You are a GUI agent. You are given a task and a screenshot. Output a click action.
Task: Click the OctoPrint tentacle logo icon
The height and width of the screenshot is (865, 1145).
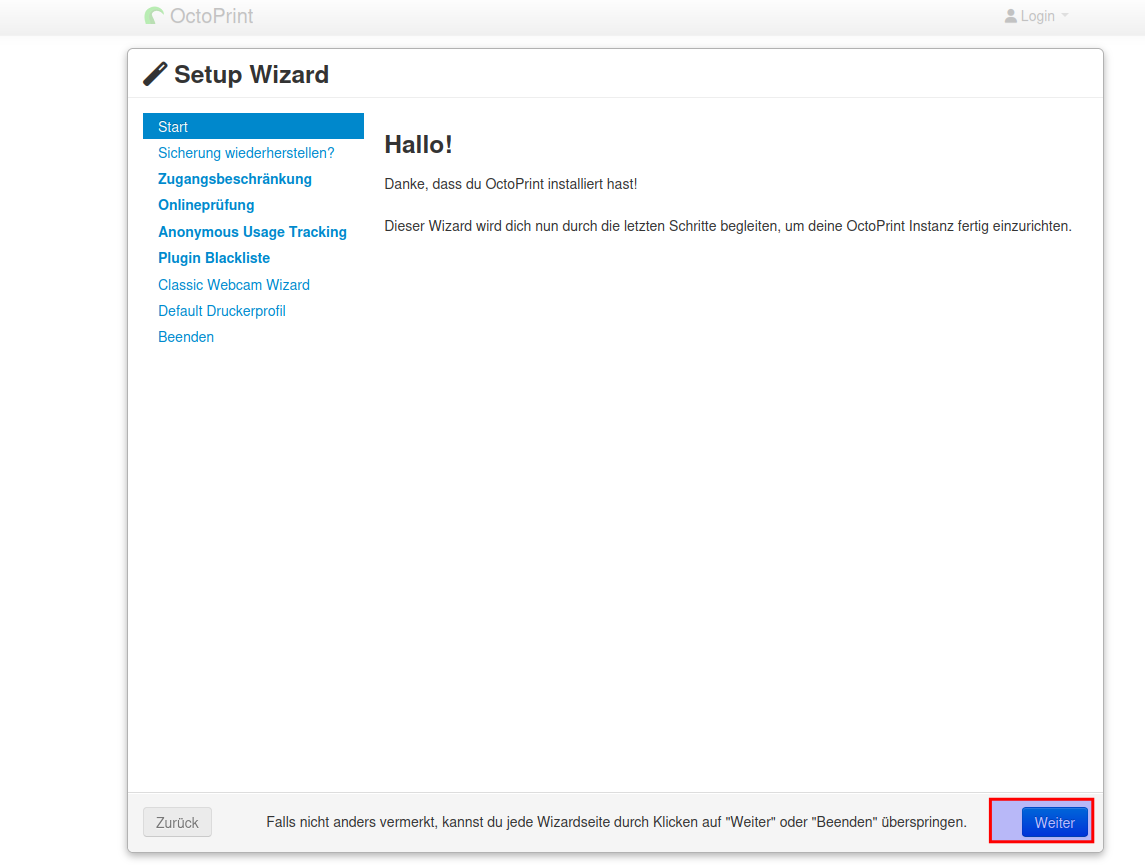(x=154, y=16)
